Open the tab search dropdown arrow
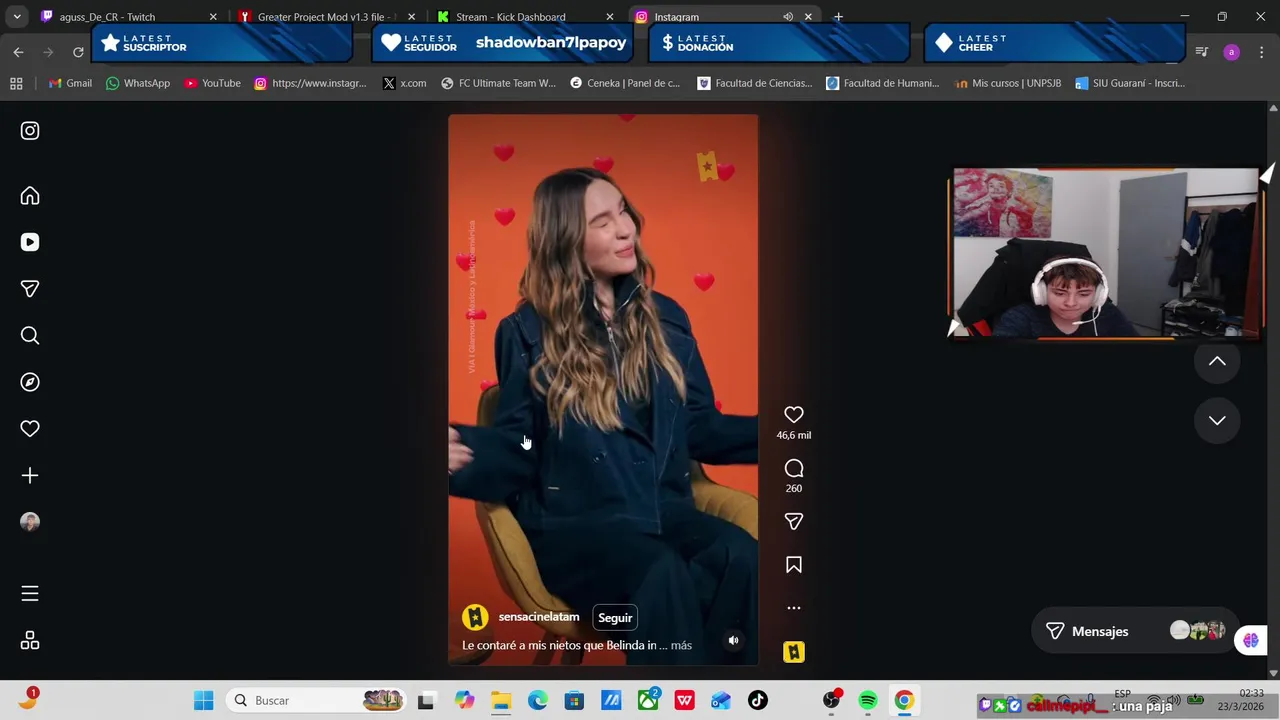Image resolution: width=1280 pixels, height=720 pixels. 17,17
